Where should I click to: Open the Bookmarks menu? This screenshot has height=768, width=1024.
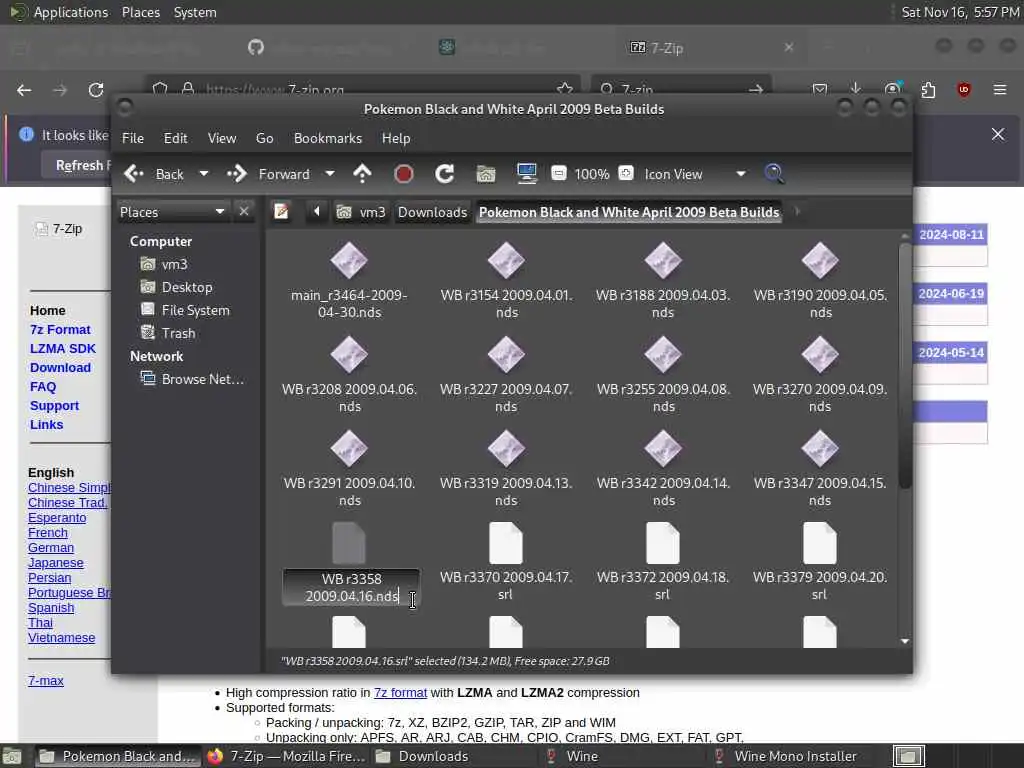[328, 138]
